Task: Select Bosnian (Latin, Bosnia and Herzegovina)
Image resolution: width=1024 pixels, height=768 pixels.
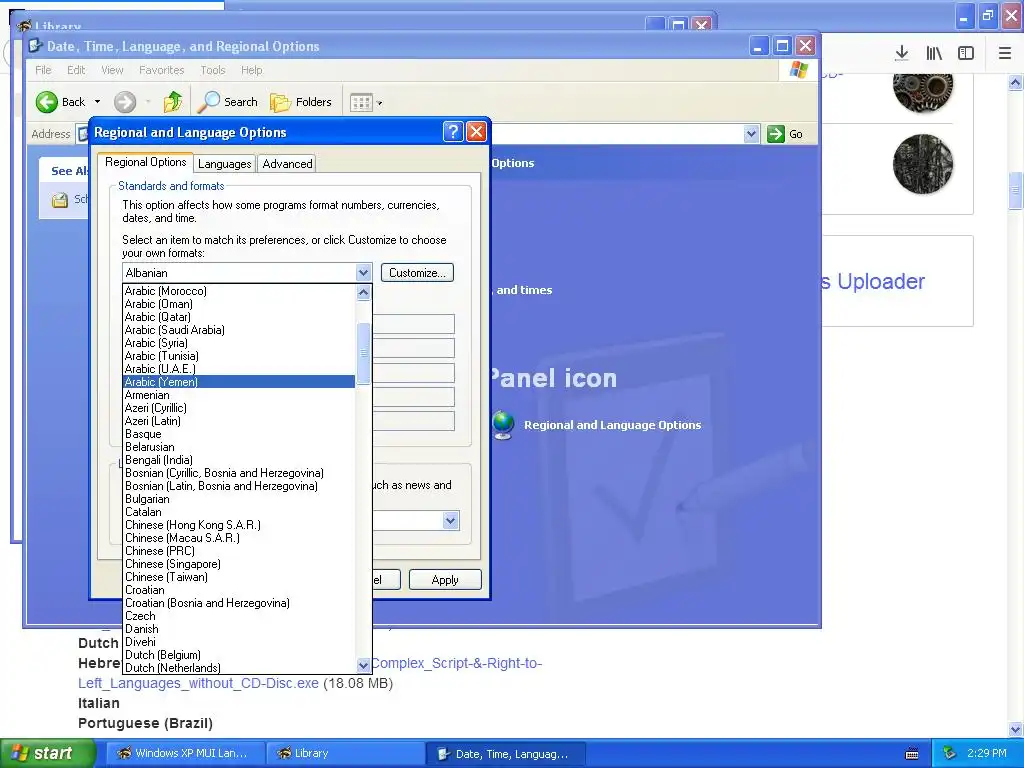Action: click(x=239, y=486)
